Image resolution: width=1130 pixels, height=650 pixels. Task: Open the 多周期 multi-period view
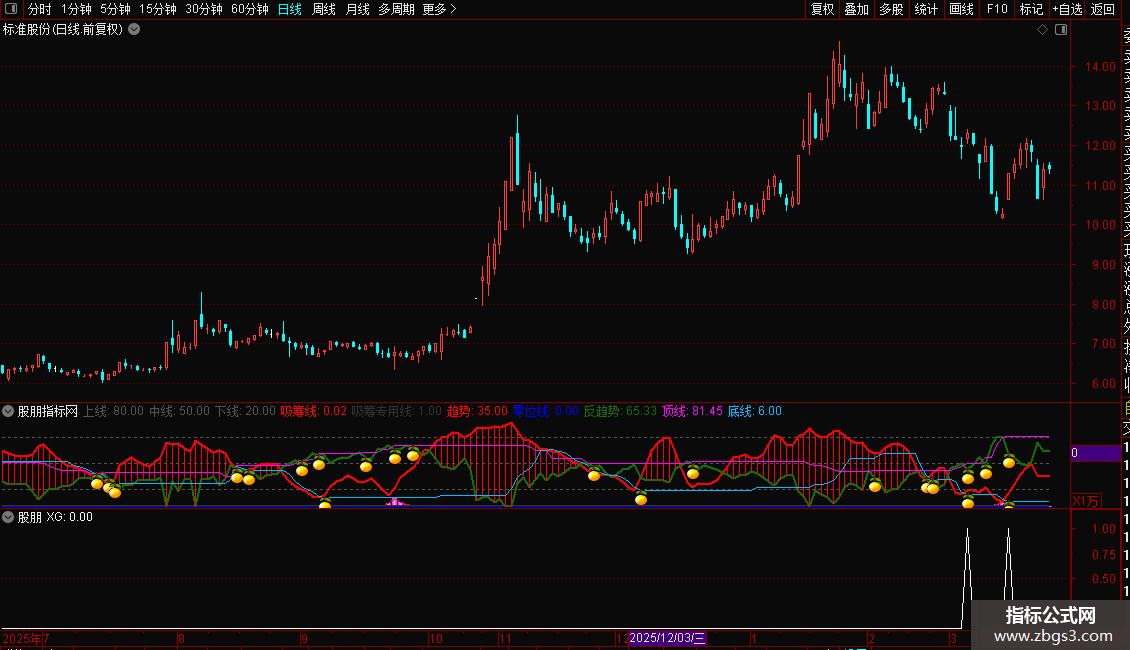(x=396, y=9)
